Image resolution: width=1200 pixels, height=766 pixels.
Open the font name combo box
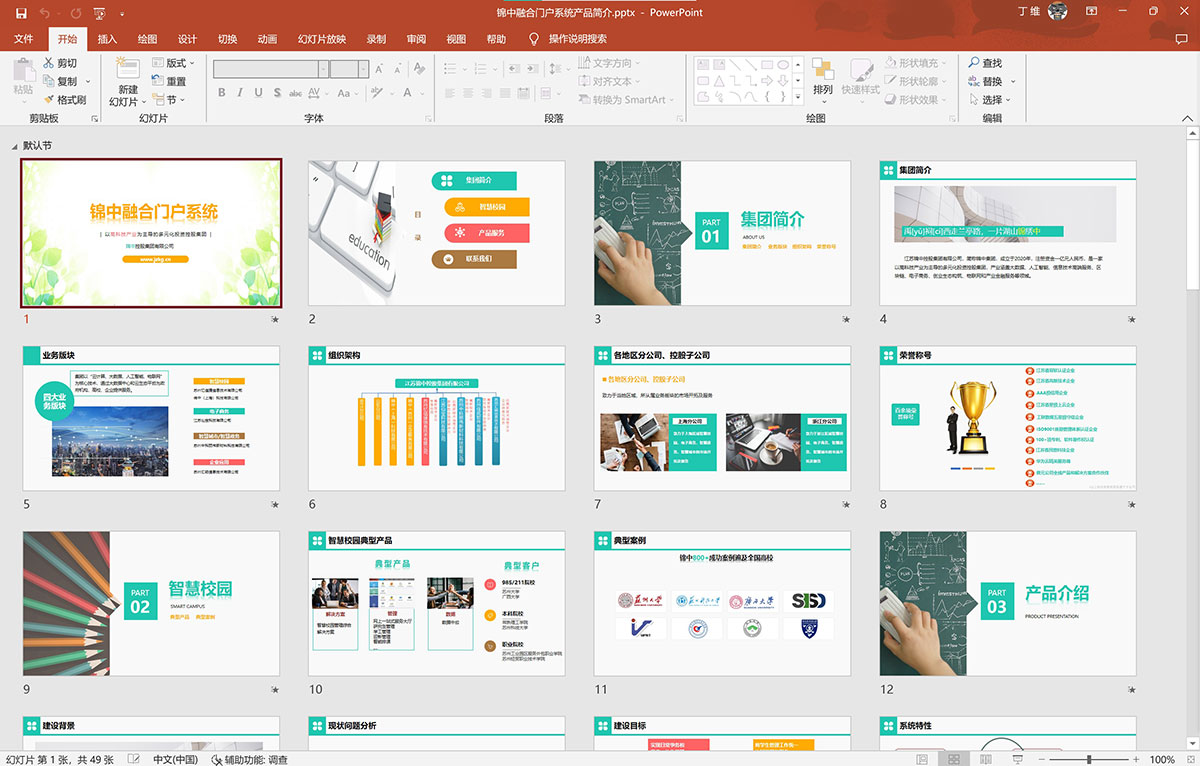pos(270,69)
